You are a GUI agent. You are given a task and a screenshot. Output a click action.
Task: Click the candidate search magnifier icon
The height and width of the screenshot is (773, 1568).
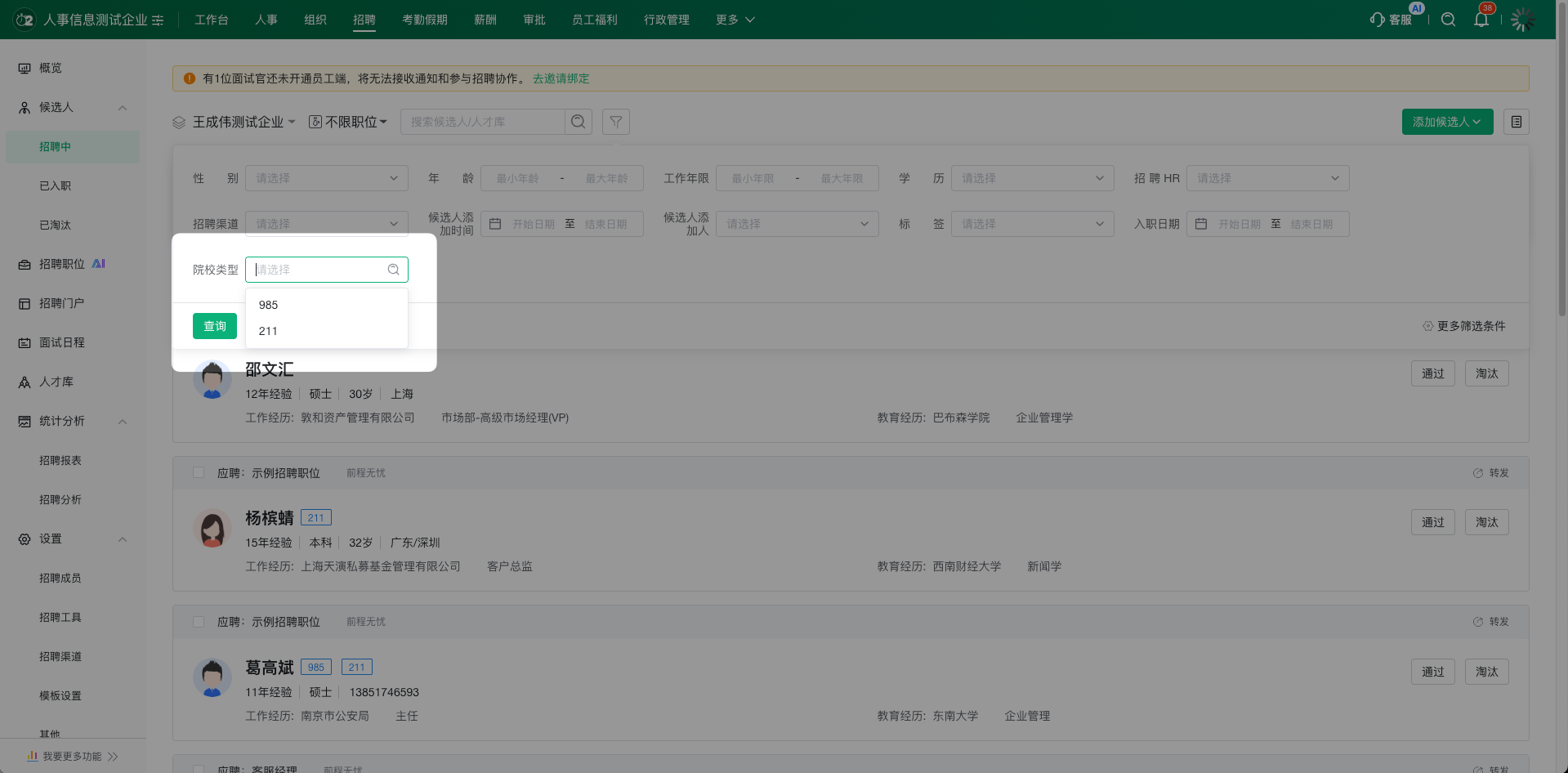pos(579,122)
